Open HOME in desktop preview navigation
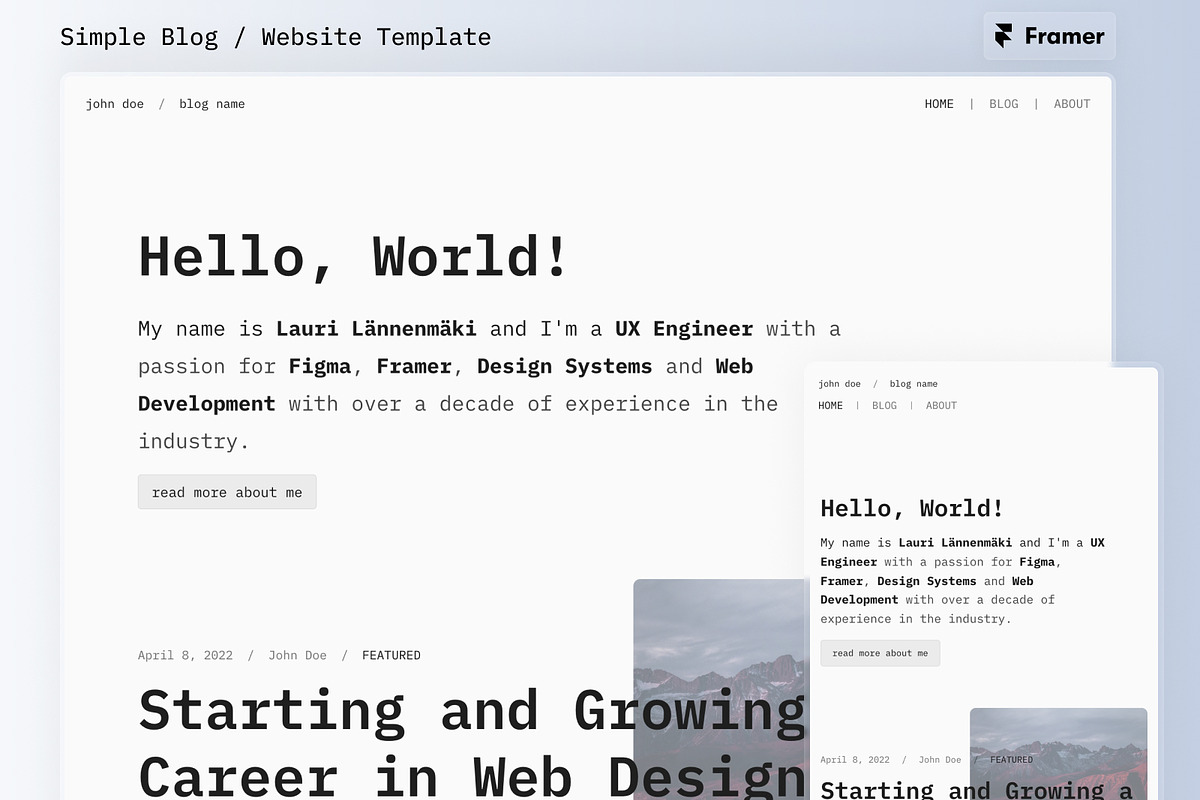 (939, 104)
